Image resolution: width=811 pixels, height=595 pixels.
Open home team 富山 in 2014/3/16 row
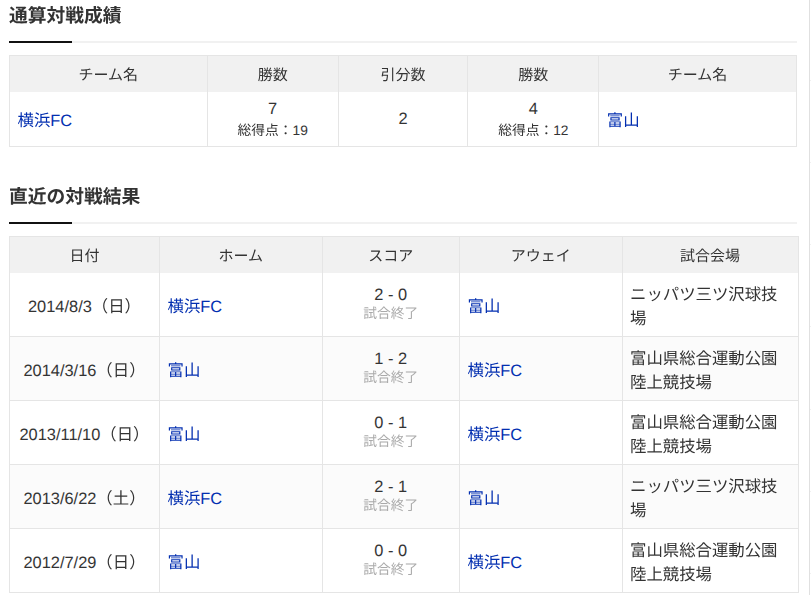point(184,370)
